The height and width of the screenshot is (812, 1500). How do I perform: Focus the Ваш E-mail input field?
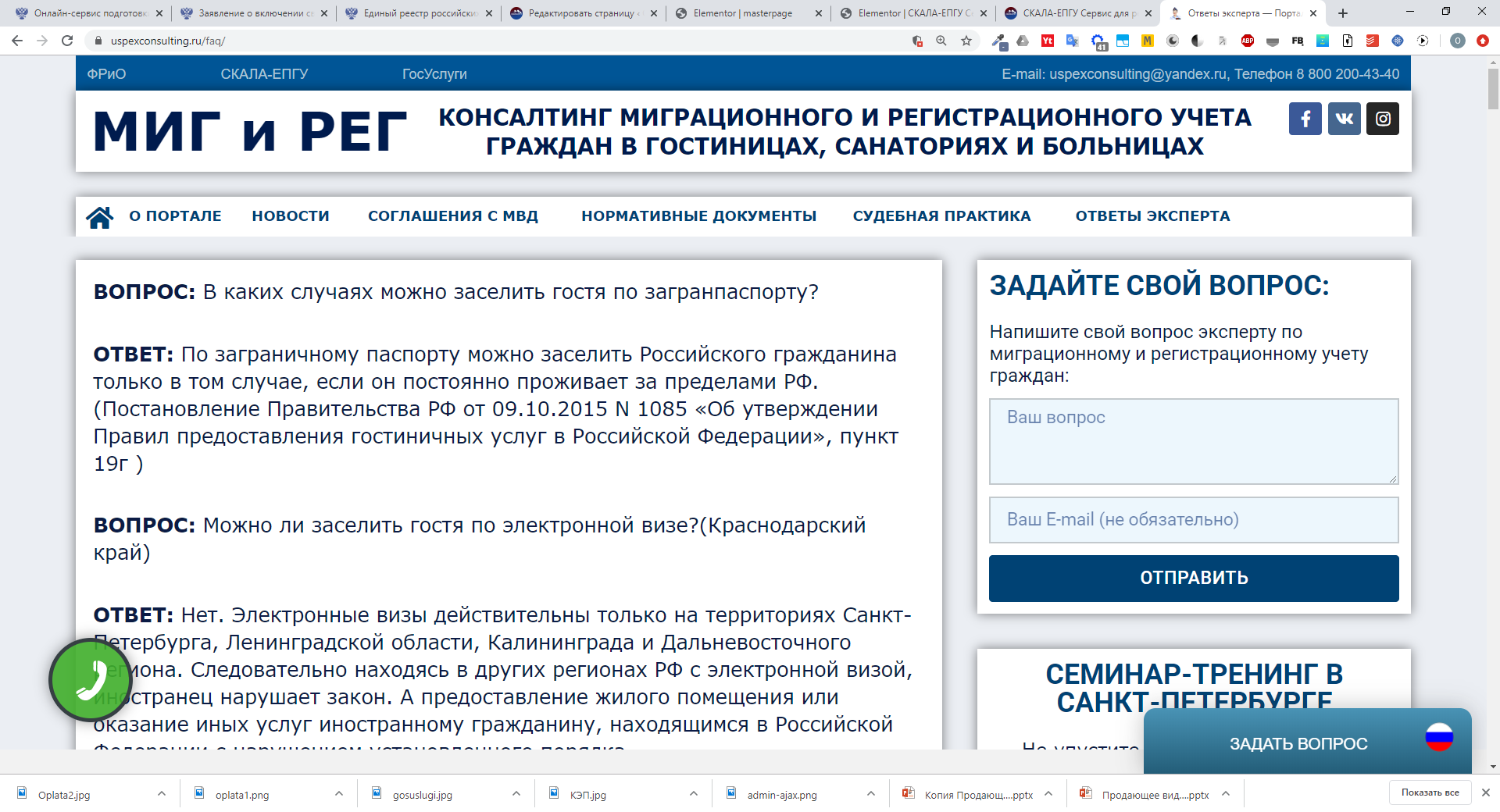(x=1194, y=520)
